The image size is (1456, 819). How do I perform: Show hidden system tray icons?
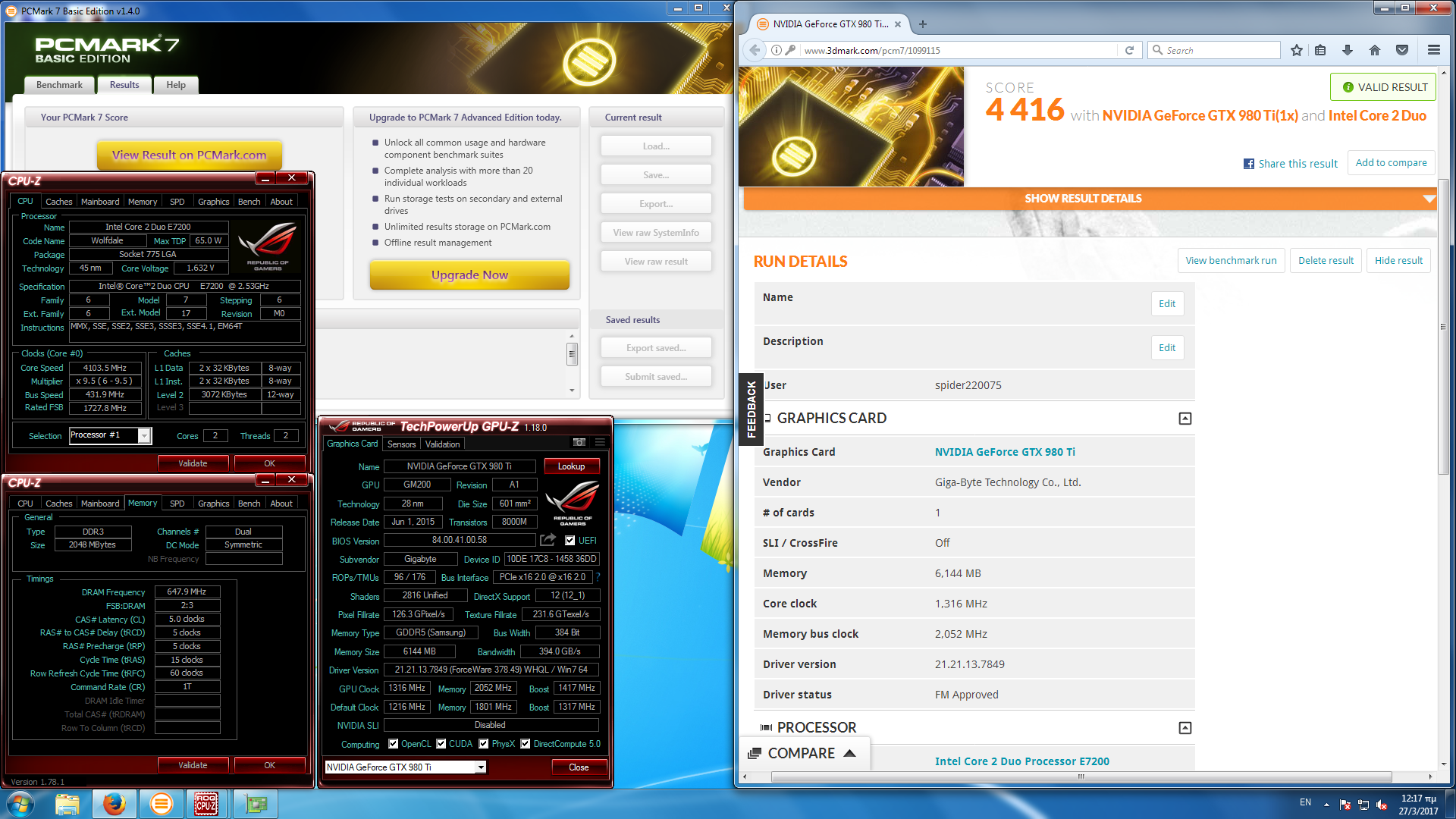[x=1326, y=805]
